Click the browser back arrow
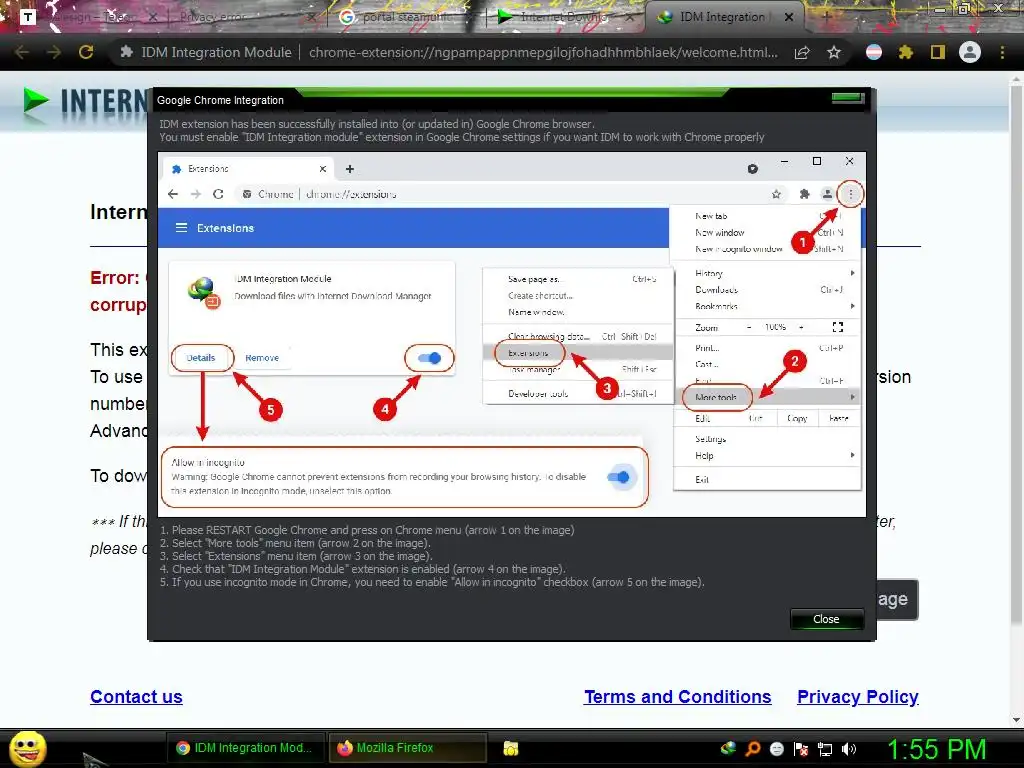Image resolution: width=1024 pixels, height=768 pixels. coord(22,52)
